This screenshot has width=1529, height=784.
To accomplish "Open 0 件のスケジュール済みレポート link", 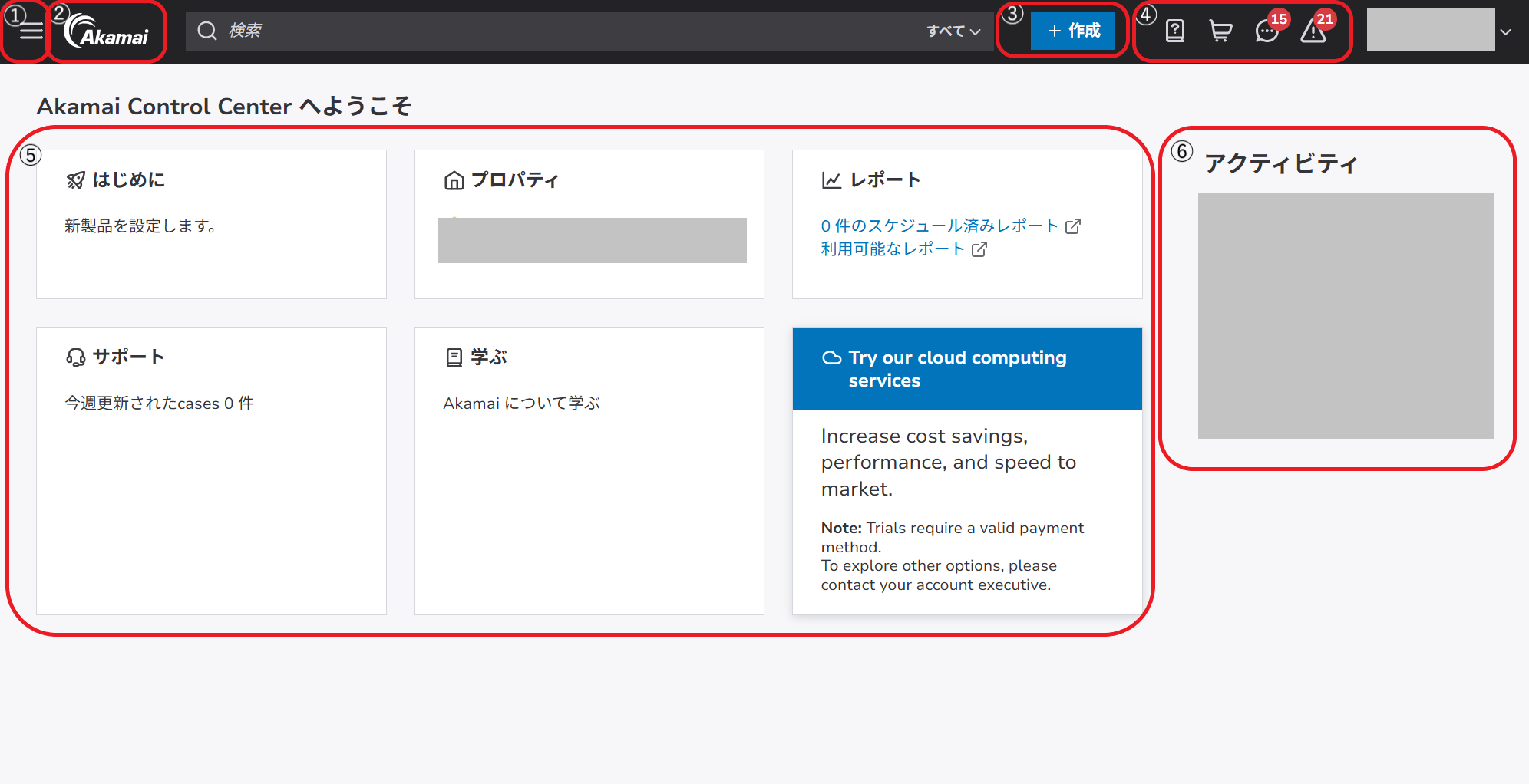I will pyautogui.click(x=940, y=226).
